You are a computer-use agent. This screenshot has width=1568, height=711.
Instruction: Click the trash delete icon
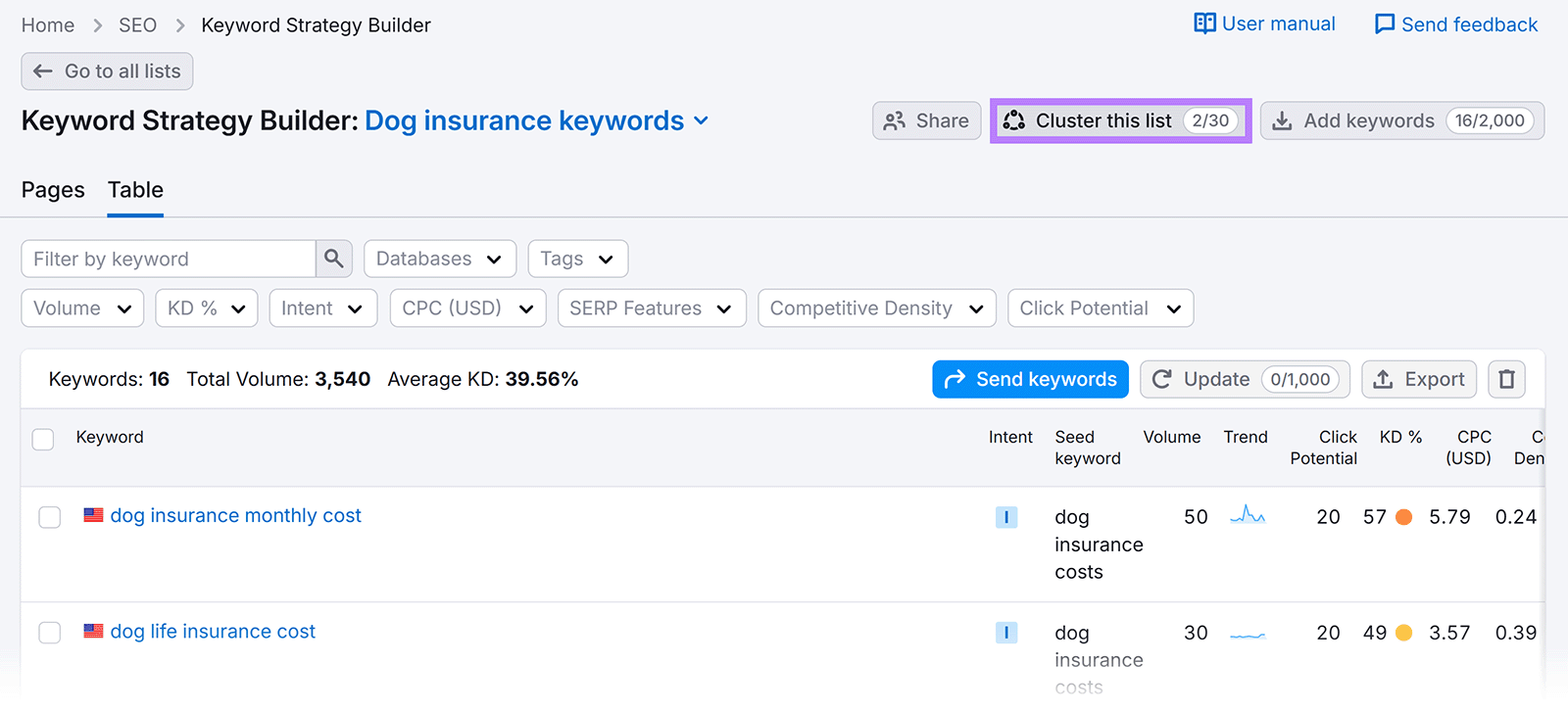coord(1506,379)
